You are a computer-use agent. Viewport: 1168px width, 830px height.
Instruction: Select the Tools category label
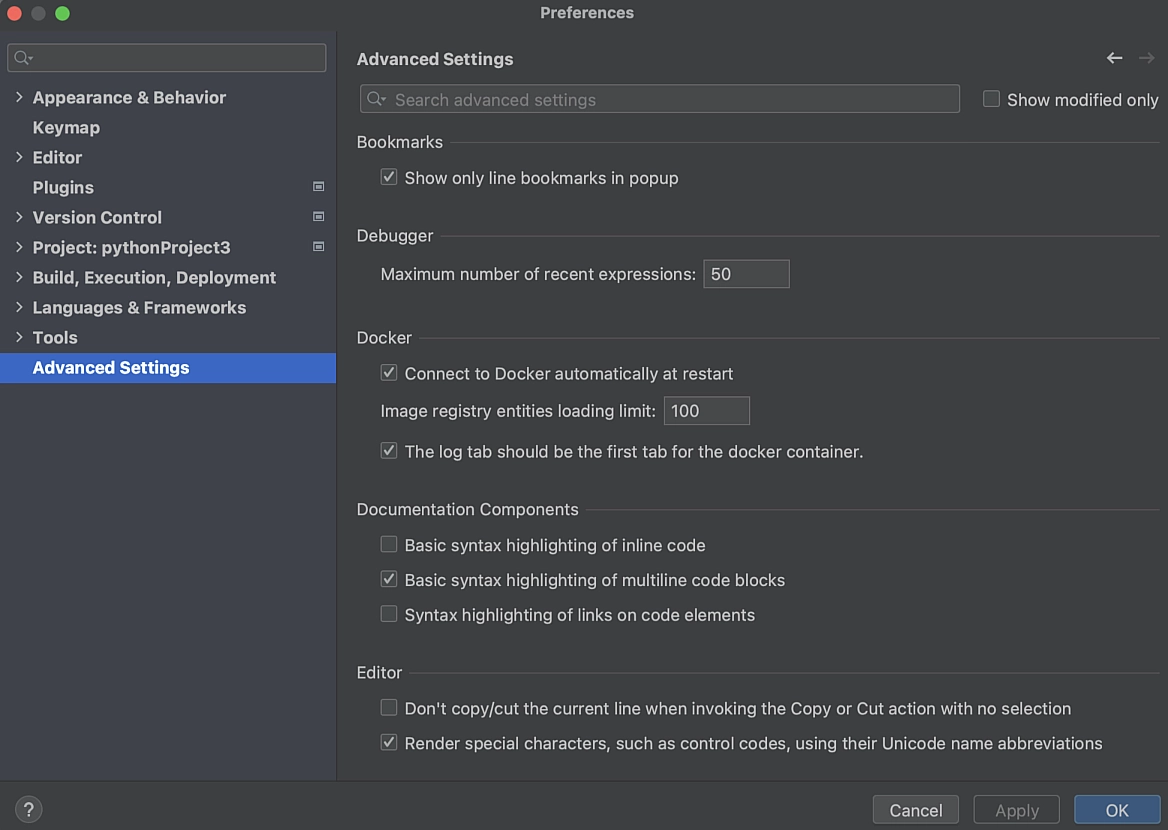click(54, 338)
